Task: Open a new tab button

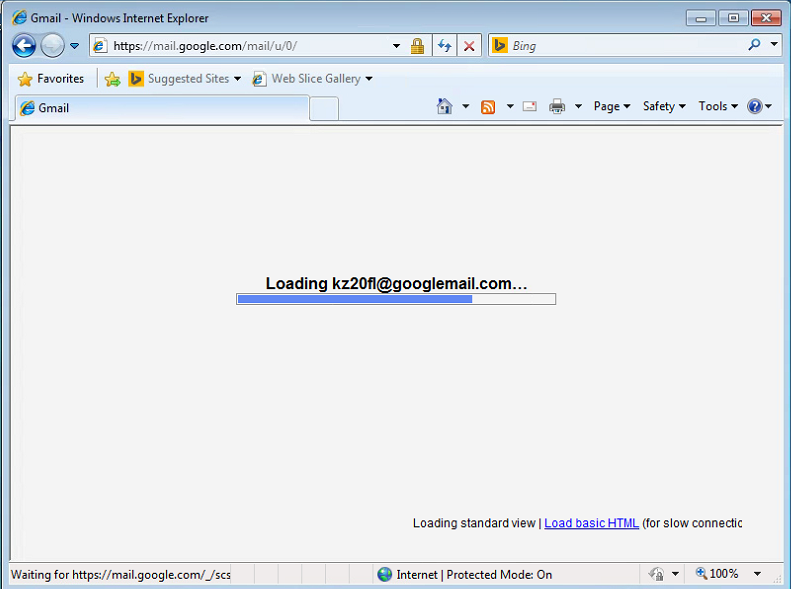Action: pyautogui.click(x=324, y=108)
